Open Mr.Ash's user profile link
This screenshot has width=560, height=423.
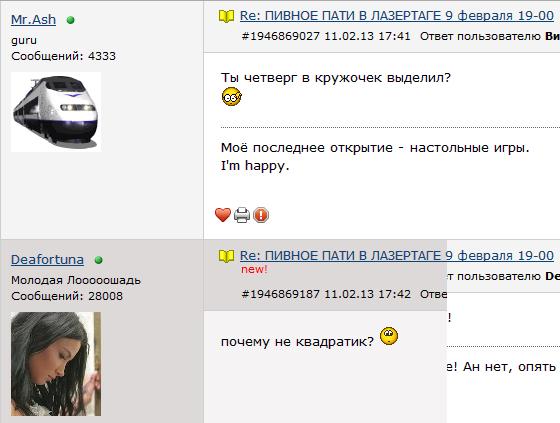(33, 20)
